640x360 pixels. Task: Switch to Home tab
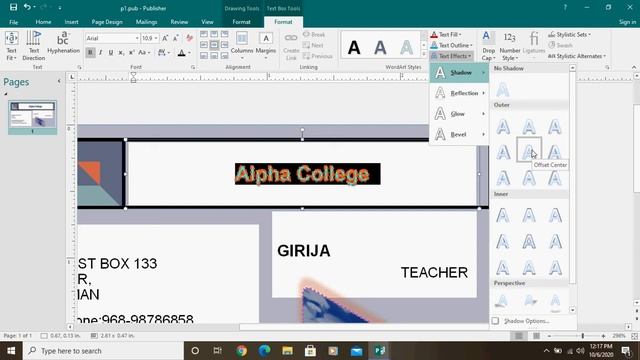pos(43,22)
